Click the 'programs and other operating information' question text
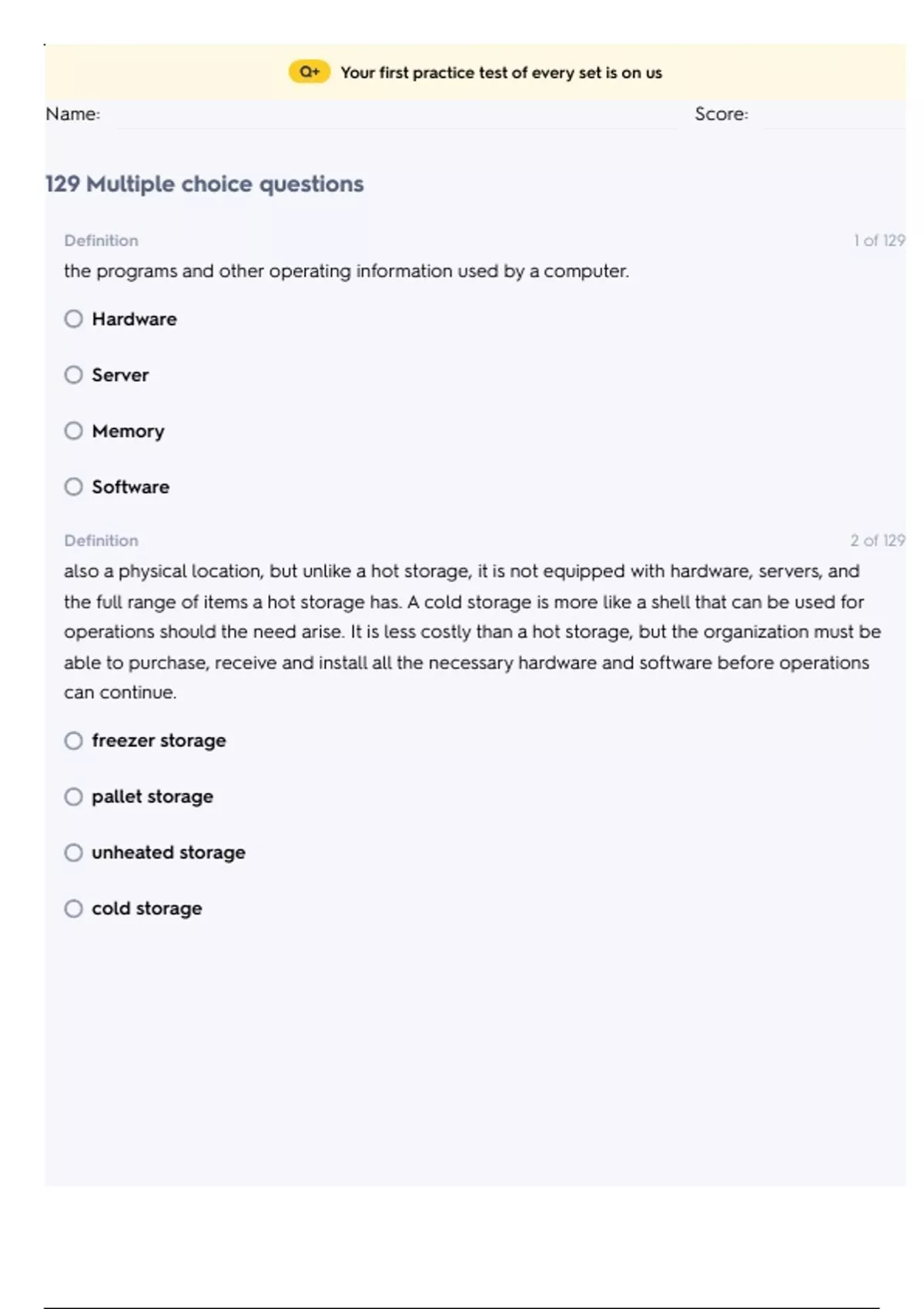Screen dimensions: 924x1309 tap(346, 271)
